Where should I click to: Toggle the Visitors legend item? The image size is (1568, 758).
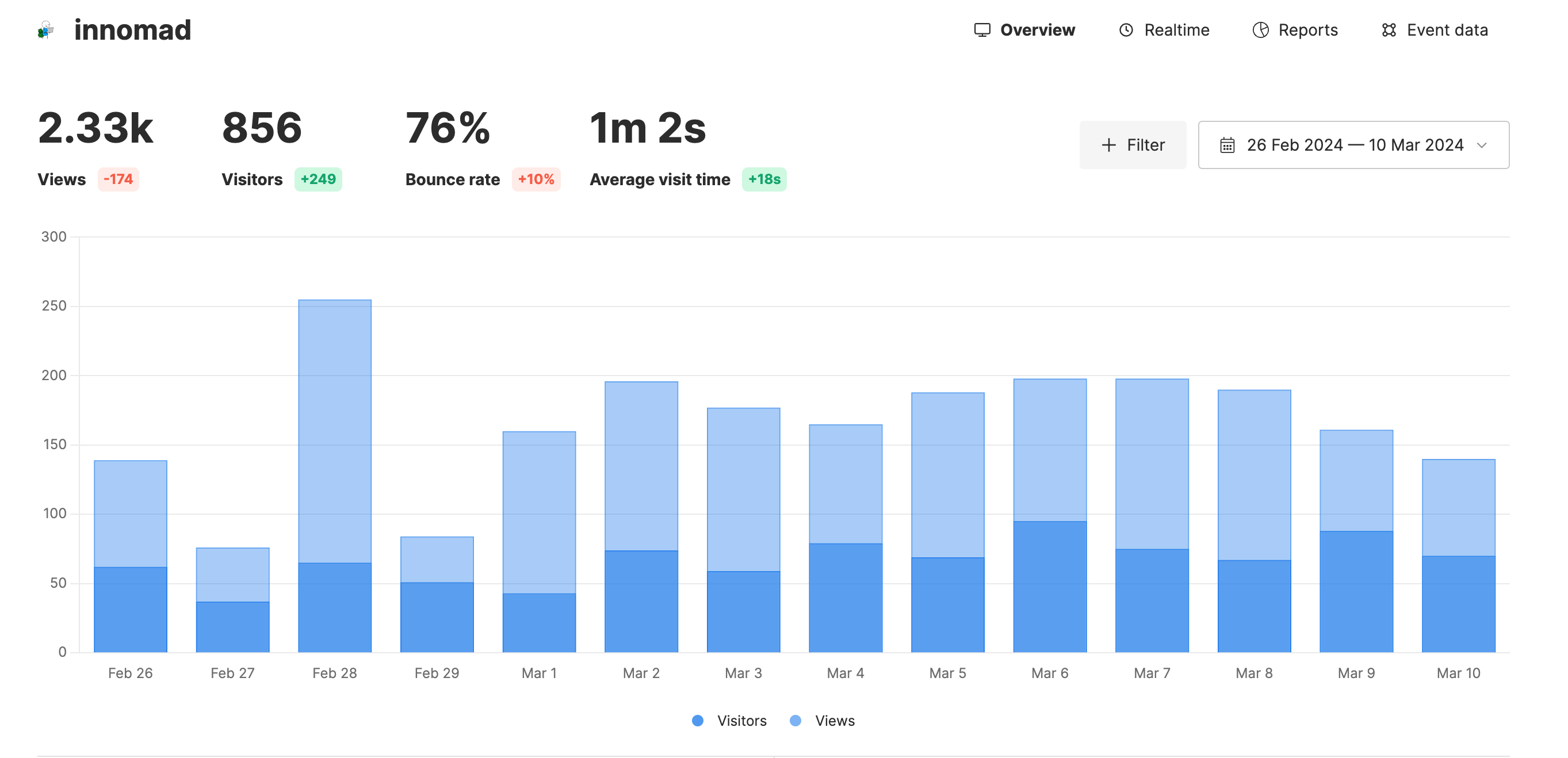[x=729, y=720]
